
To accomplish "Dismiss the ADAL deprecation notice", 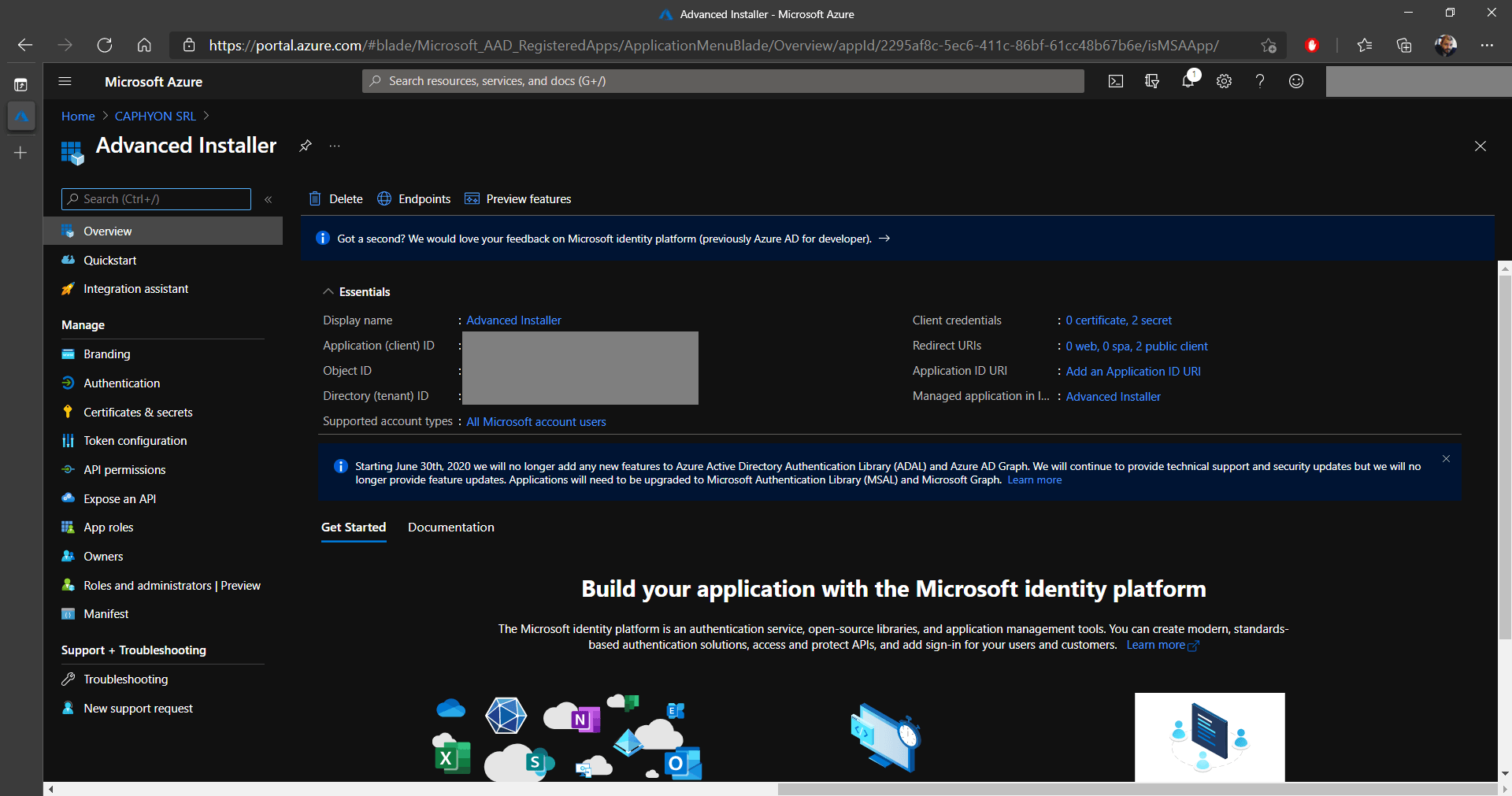I will 1446,458.
